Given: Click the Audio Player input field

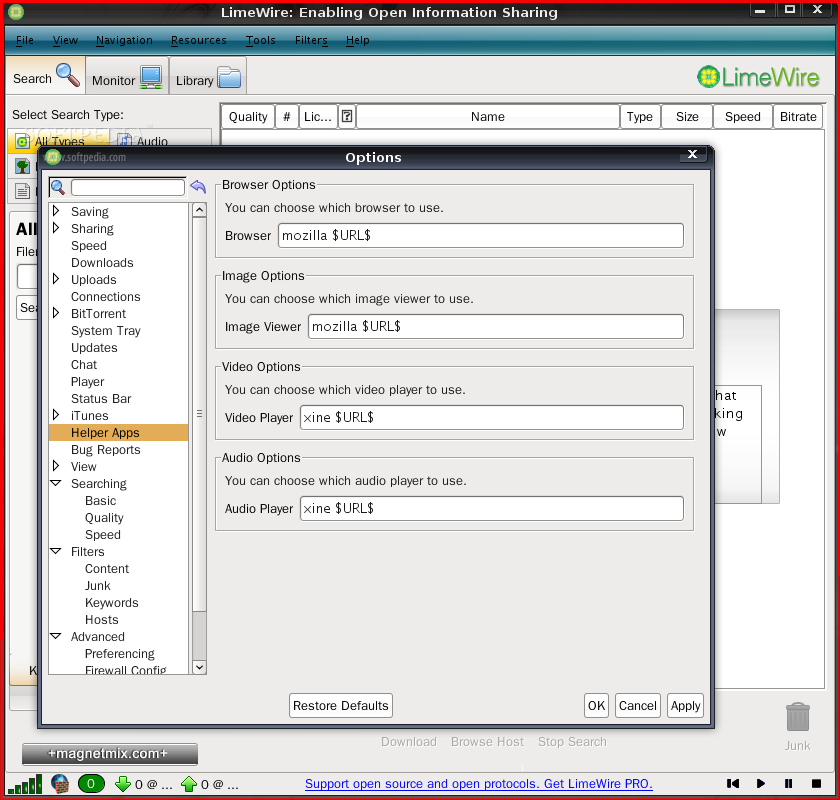Looking at the screenshot, I should point(492,509).
